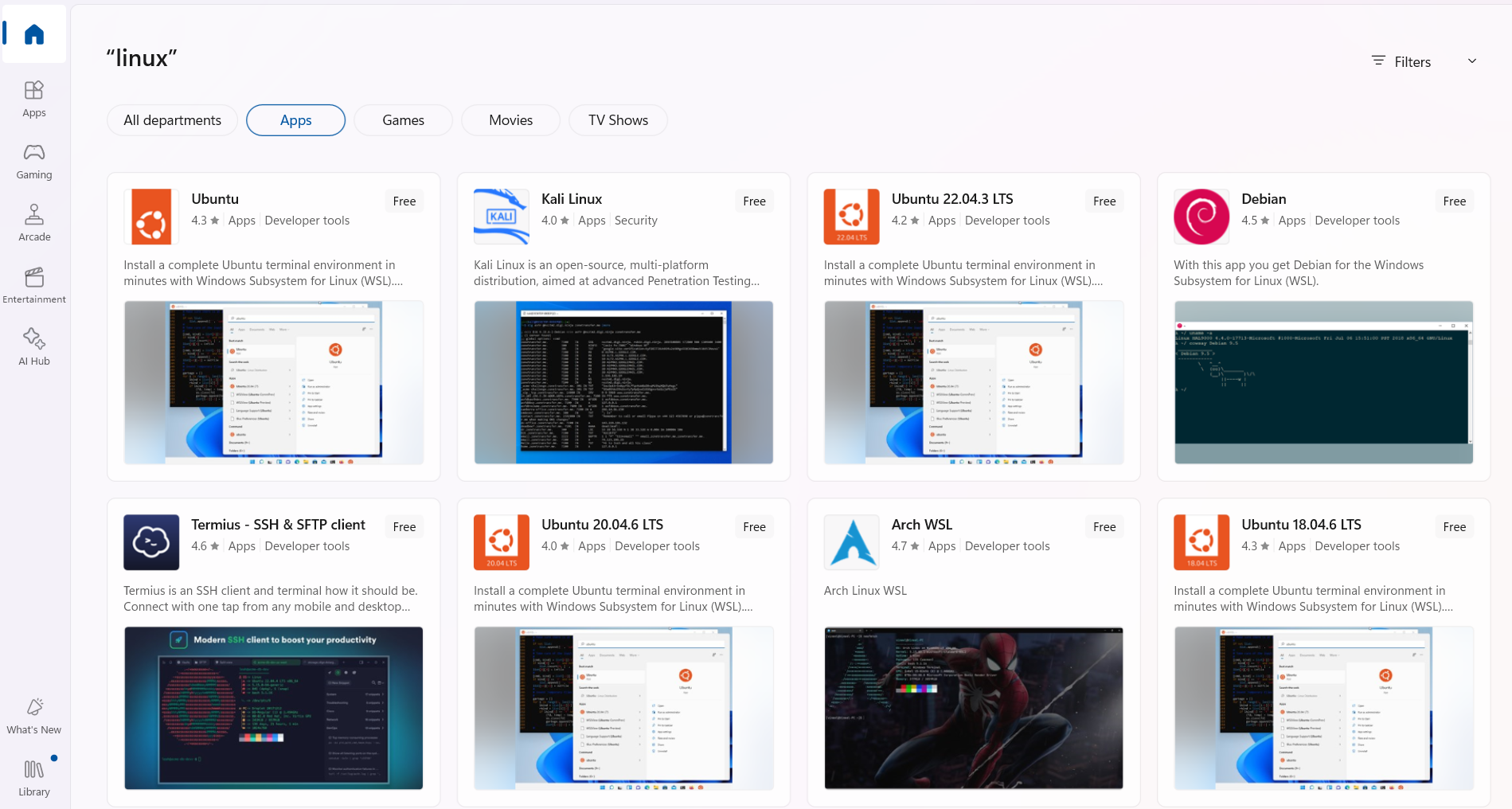This screenshot has width=1512, height=809.
Task: Open the Arcade sidebar section
Action: point(34,223)
